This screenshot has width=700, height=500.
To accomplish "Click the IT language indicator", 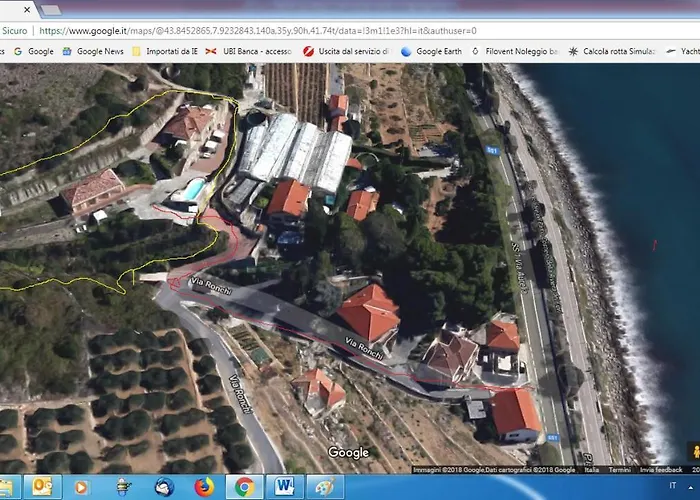I will (672, 485).
